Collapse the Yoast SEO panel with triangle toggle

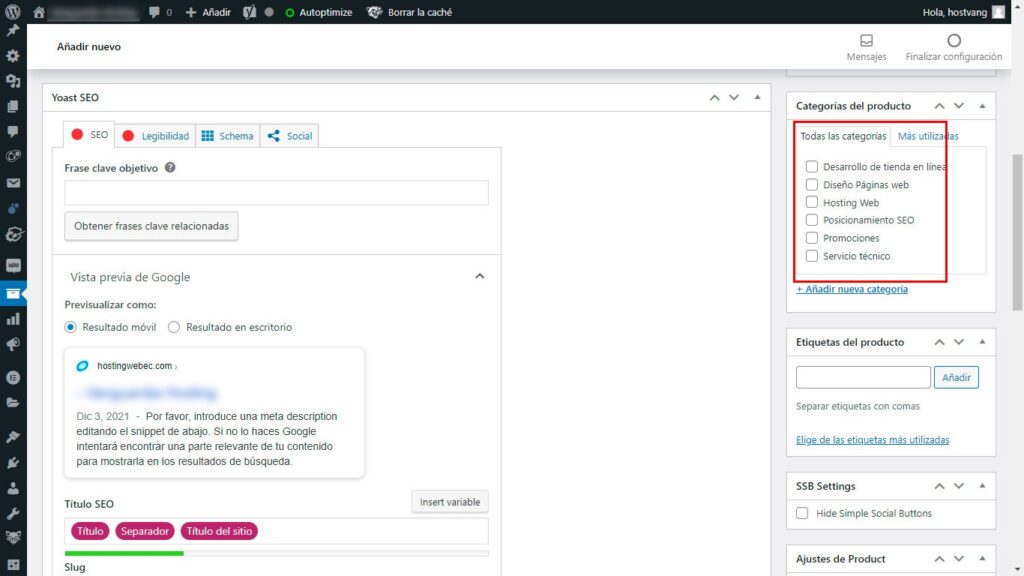pos(757,97)
